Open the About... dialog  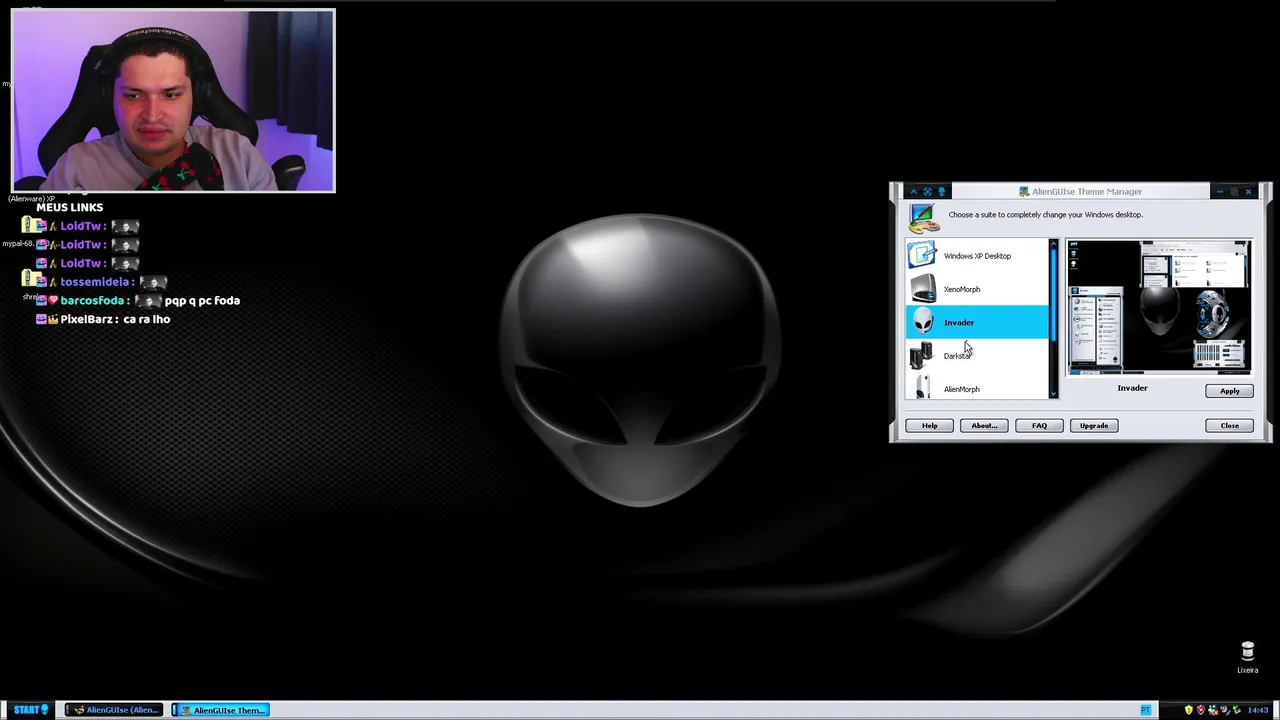pyautogui.click(x=984, y=426)
